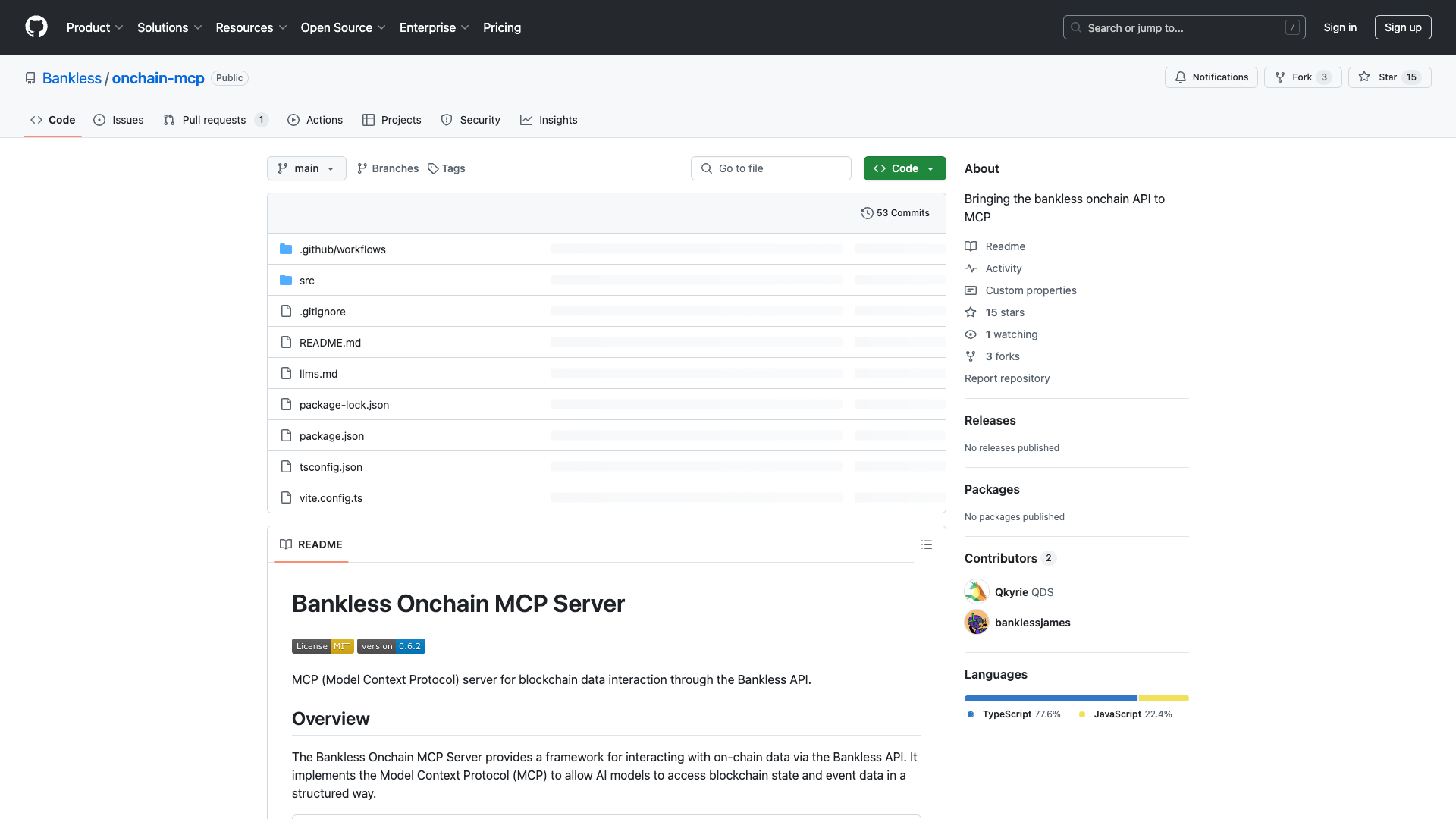The image size is (1456, 819).
Task: Click the book icon next to README
Action: 286,544
